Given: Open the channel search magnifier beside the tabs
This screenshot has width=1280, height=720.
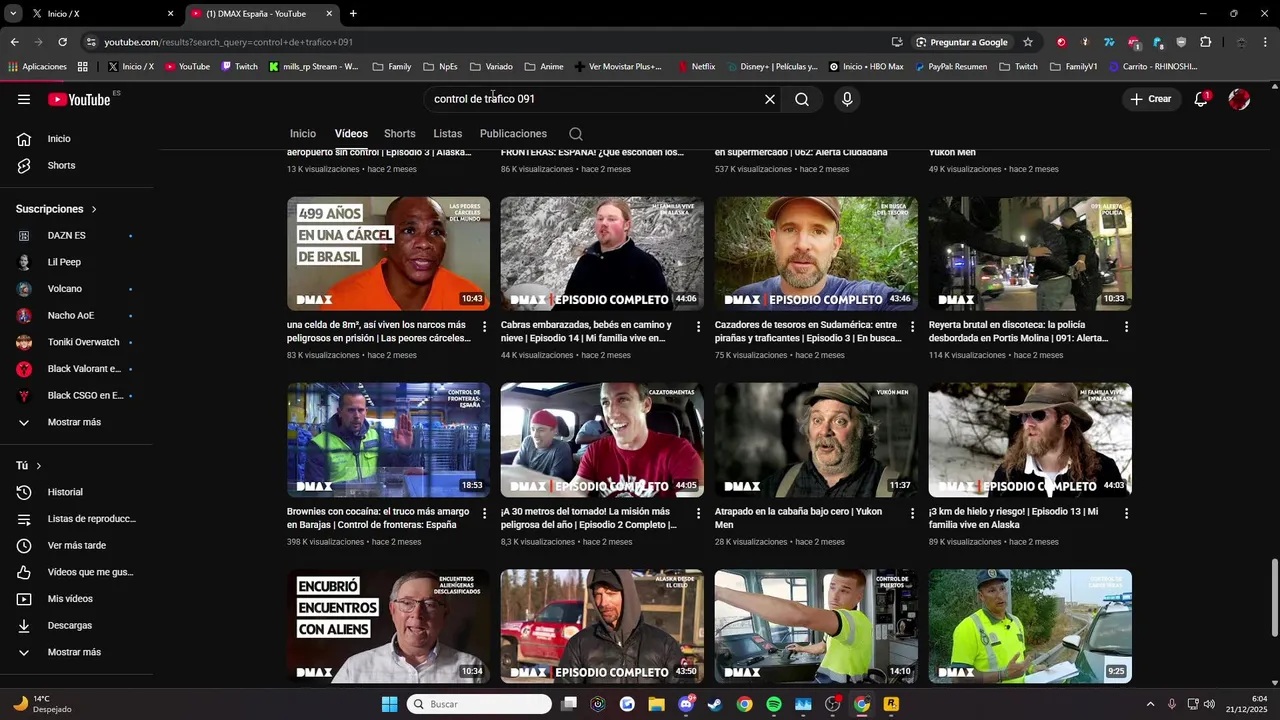Looking at the screenshot, I should tap(576, 134).
